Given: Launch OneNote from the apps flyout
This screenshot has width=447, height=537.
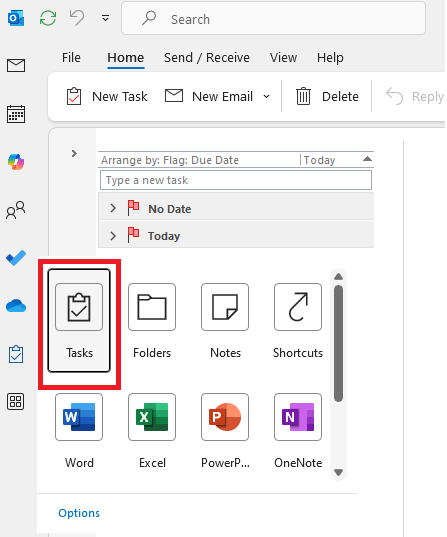Looking at the screenshot, I should (x=298, y=431).
